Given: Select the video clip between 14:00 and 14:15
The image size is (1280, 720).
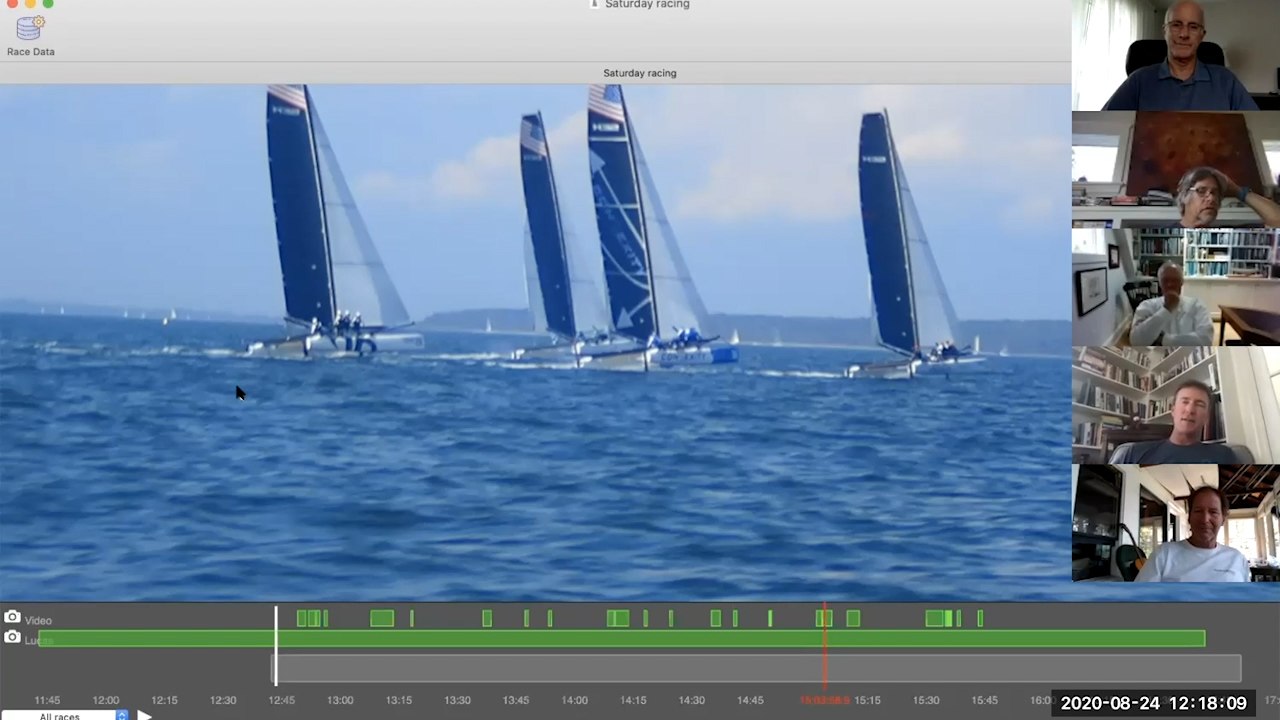Looking at the screenshot, I should pos(618,619).
